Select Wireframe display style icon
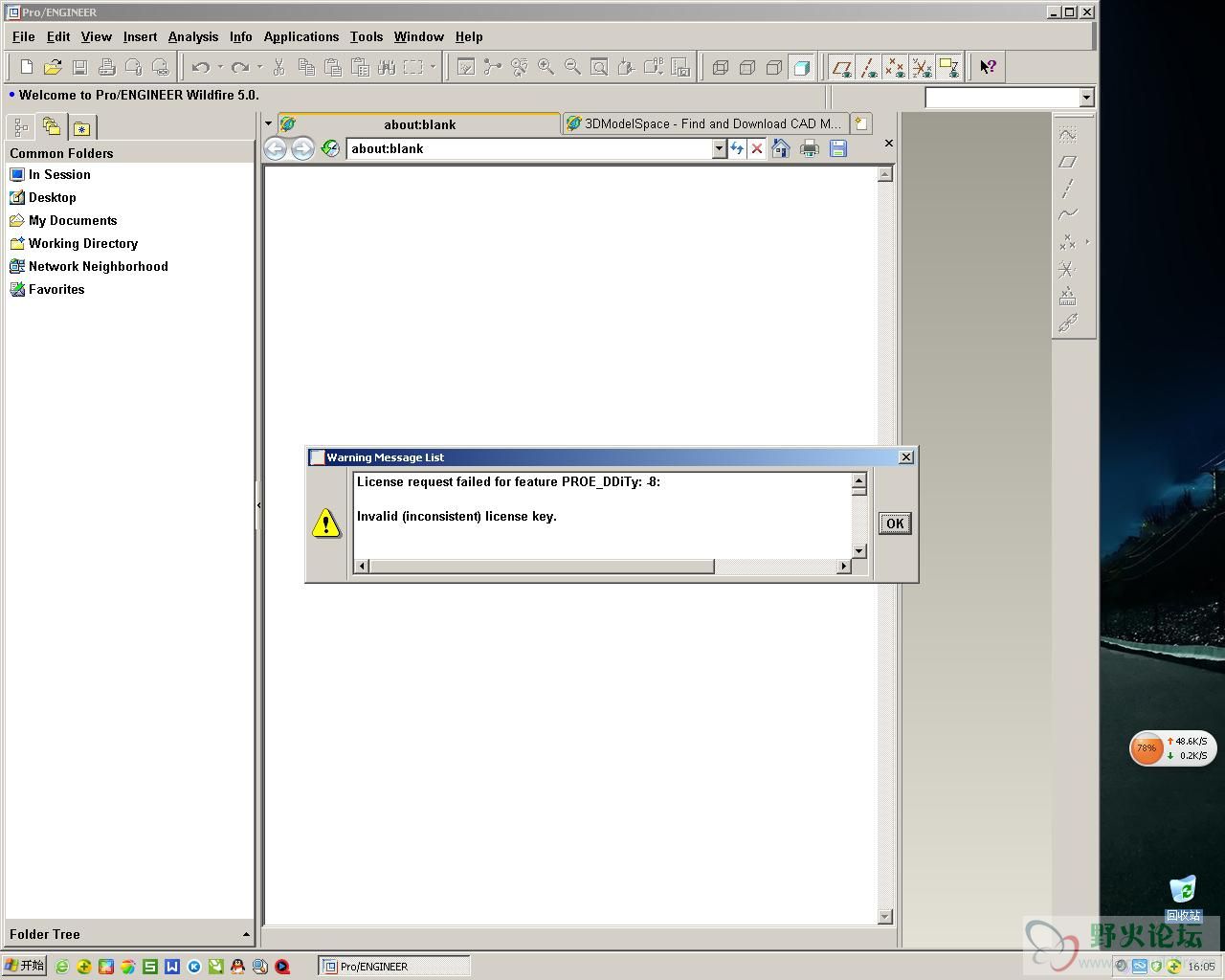 [722, 67]
